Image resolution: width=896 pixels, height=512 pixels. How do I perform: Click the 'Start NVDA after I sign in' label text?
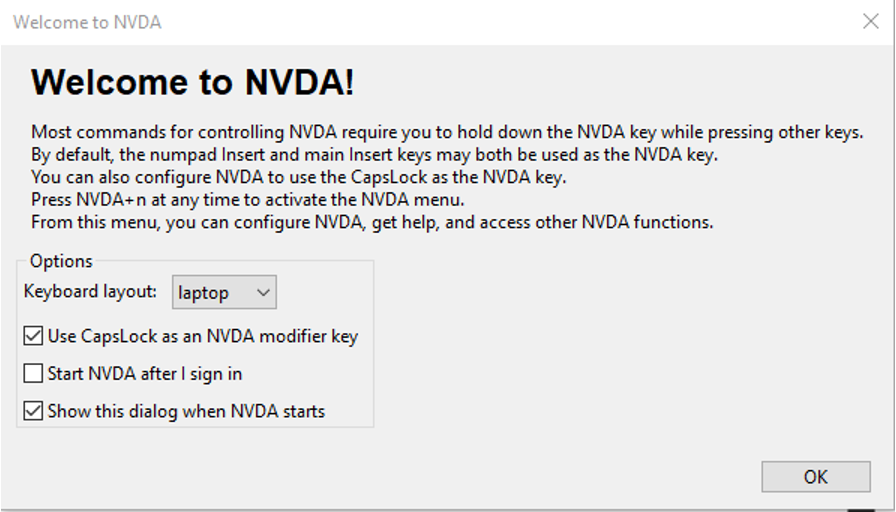point(145,374)
